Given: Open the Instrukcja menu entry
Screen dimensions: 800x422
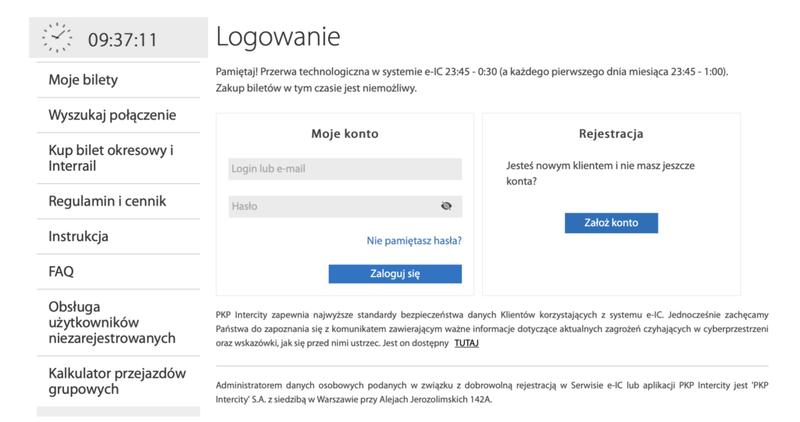Looking at the screenshot, I should [78, 237].
